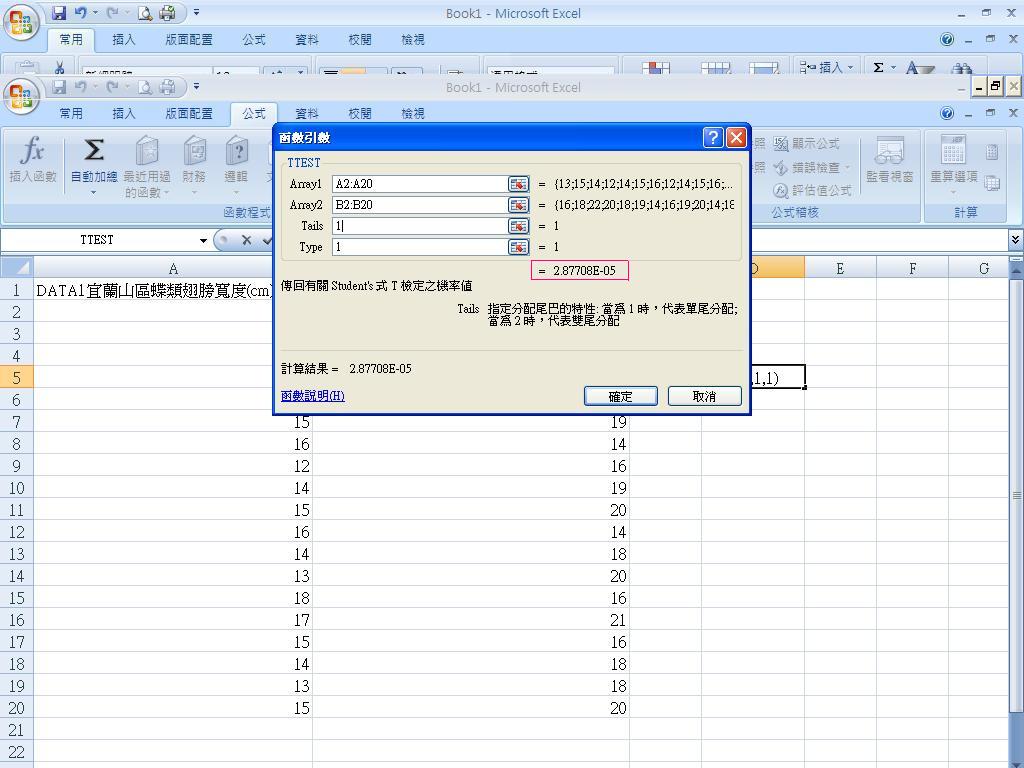Screen dimensions: 1024x768
Task: Open AutoSum dropdown arrow
Action: [93, 193]
